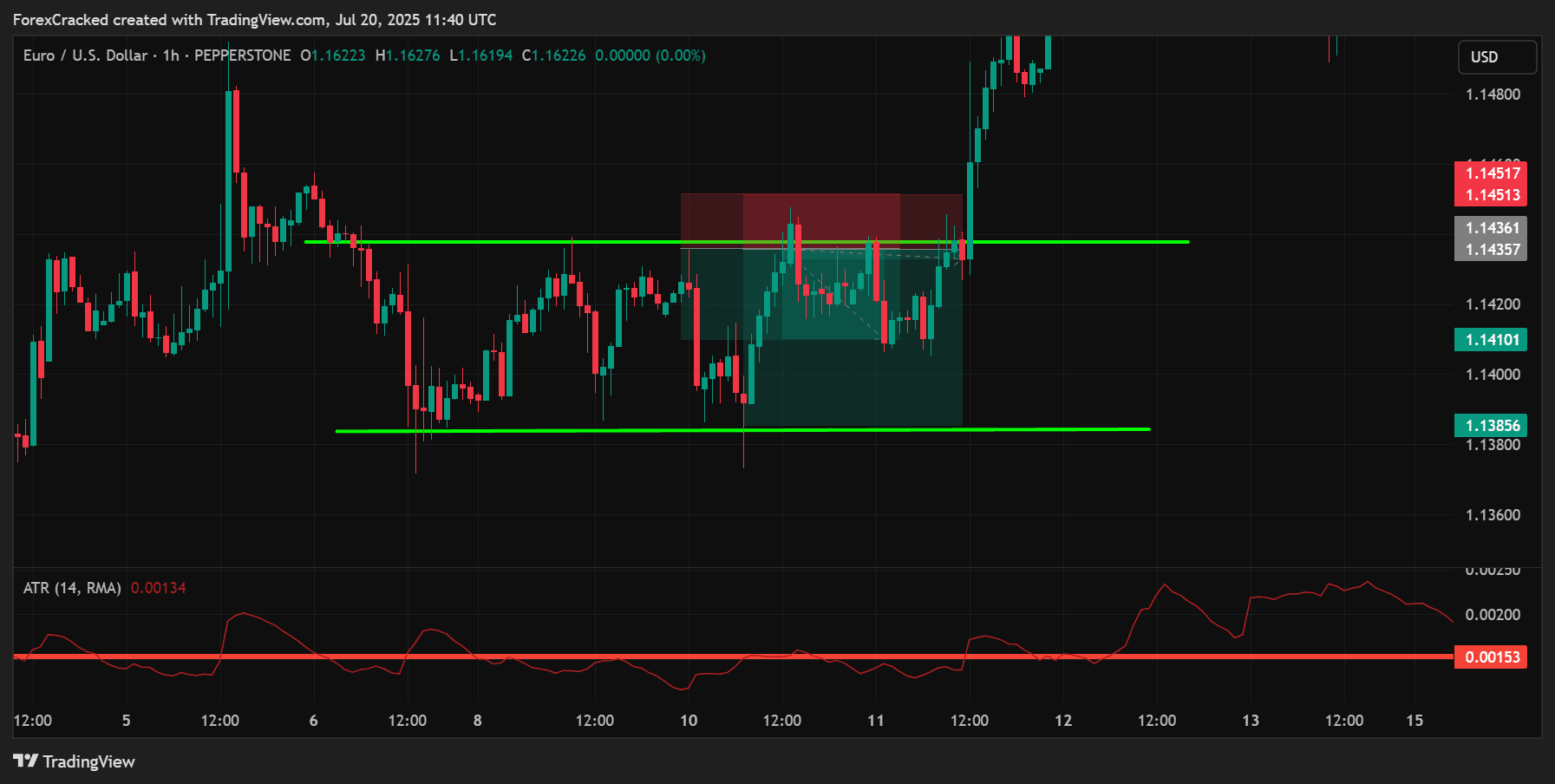1555x784 pixels.
Task: Click the 1h timeframe label
Action: [x=169, y=55]
